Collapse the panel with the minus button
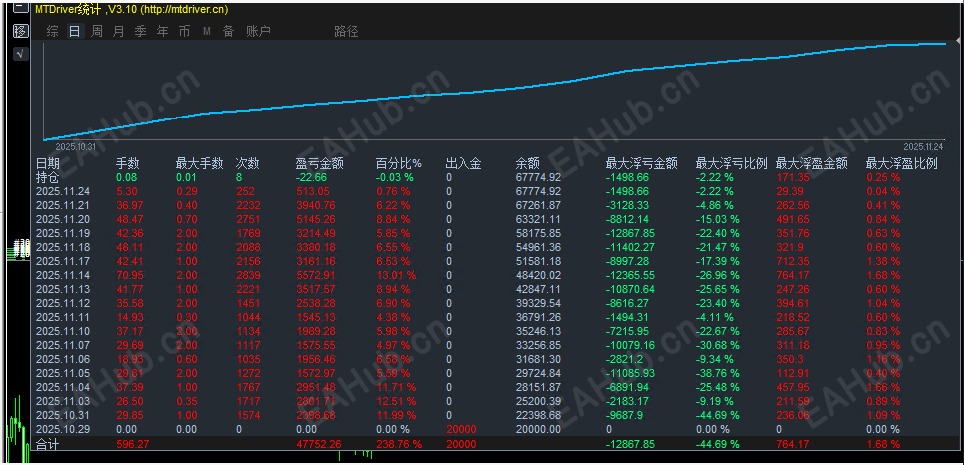This screenshot has height=465, width=964. click(21, 7)
